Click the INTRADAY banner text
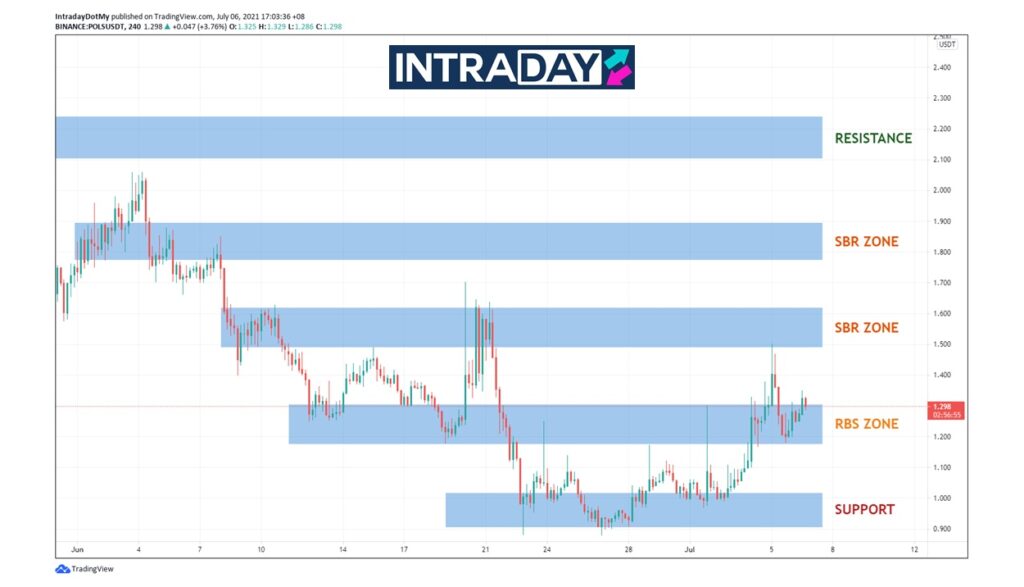This screenshot has width=1024, height=587. coord(496,67)
